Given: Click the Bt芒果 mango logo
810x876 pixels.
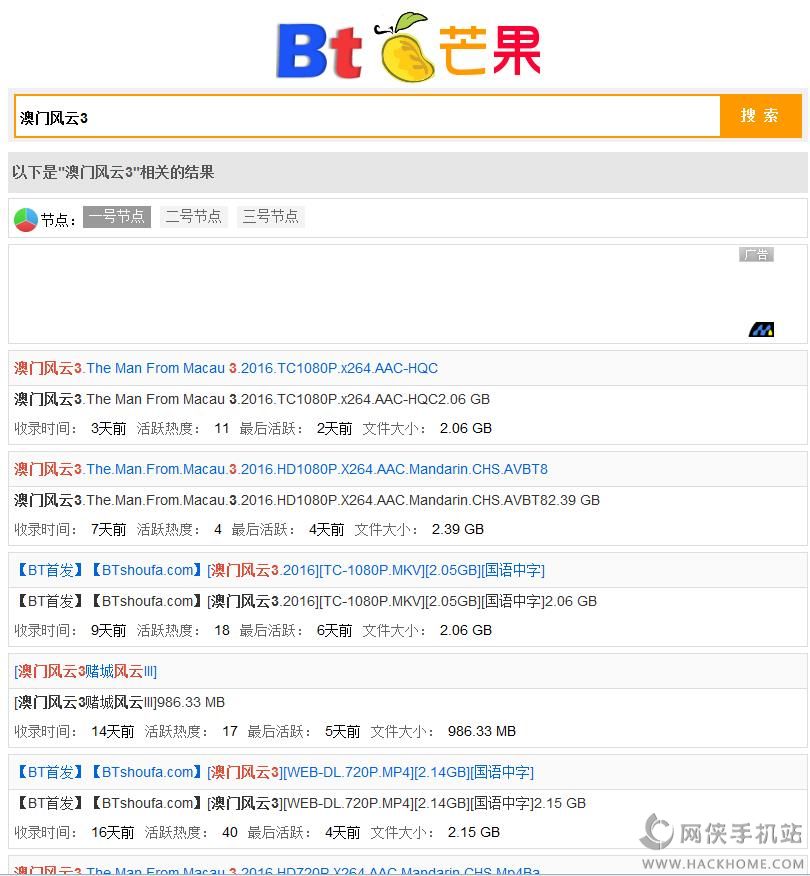Looking at the screenshot, I should [x=409, y=47].
